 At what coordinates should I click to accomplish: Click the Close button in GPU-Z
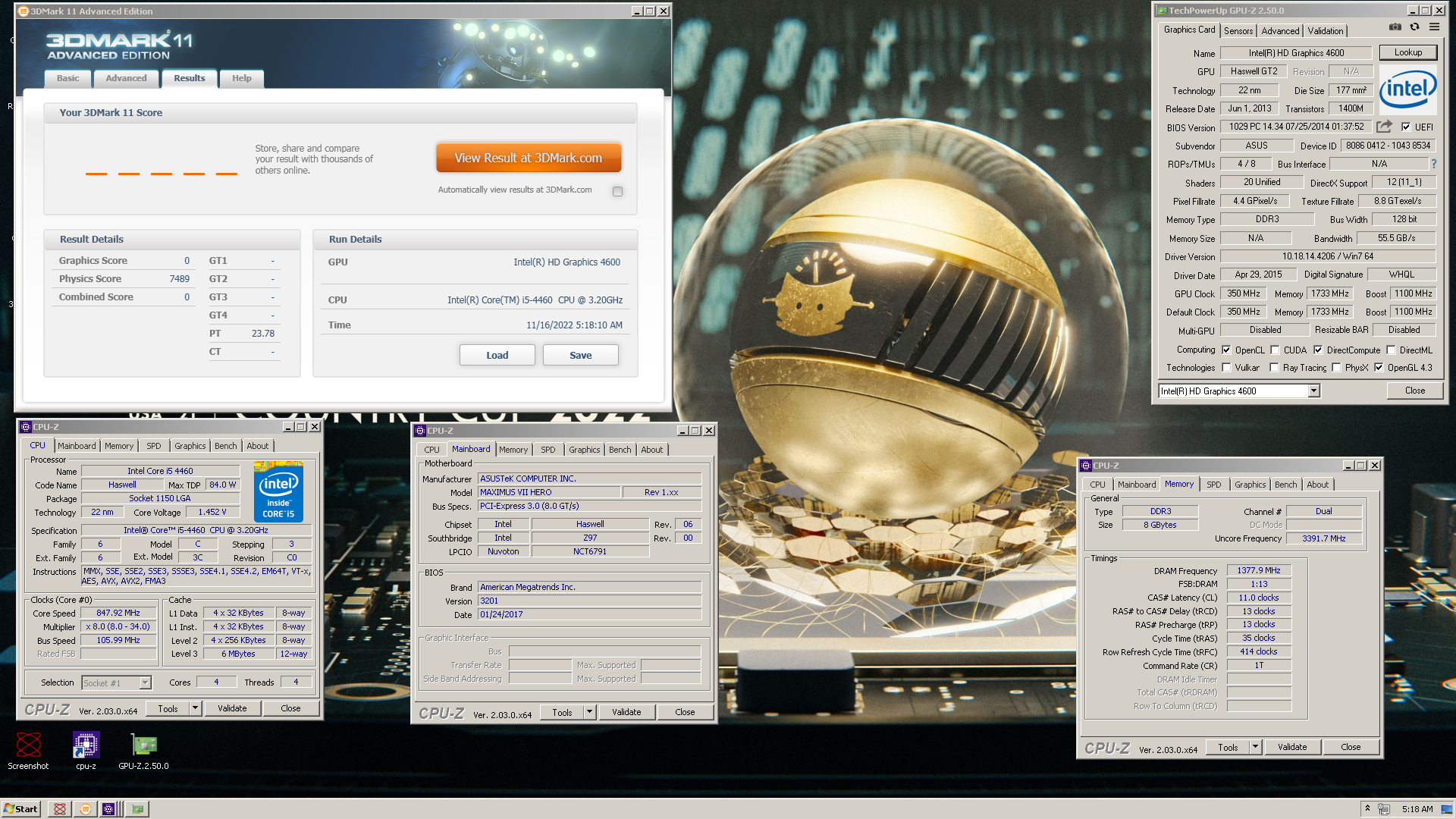point(1414,391)
